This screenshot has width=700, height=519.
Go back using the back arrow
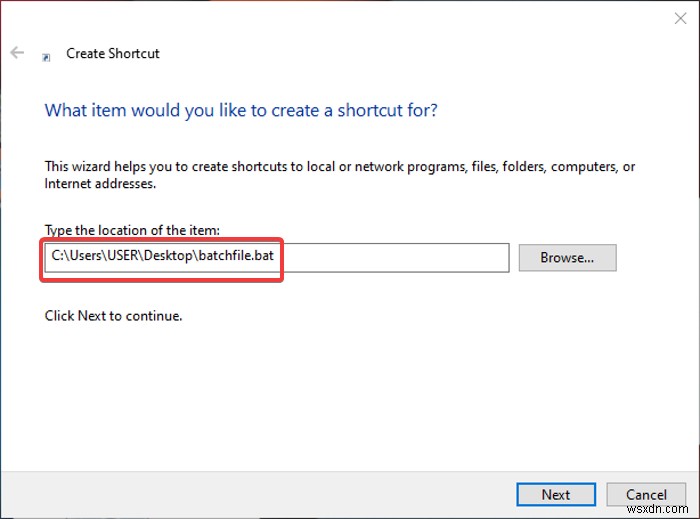(17, 53)
